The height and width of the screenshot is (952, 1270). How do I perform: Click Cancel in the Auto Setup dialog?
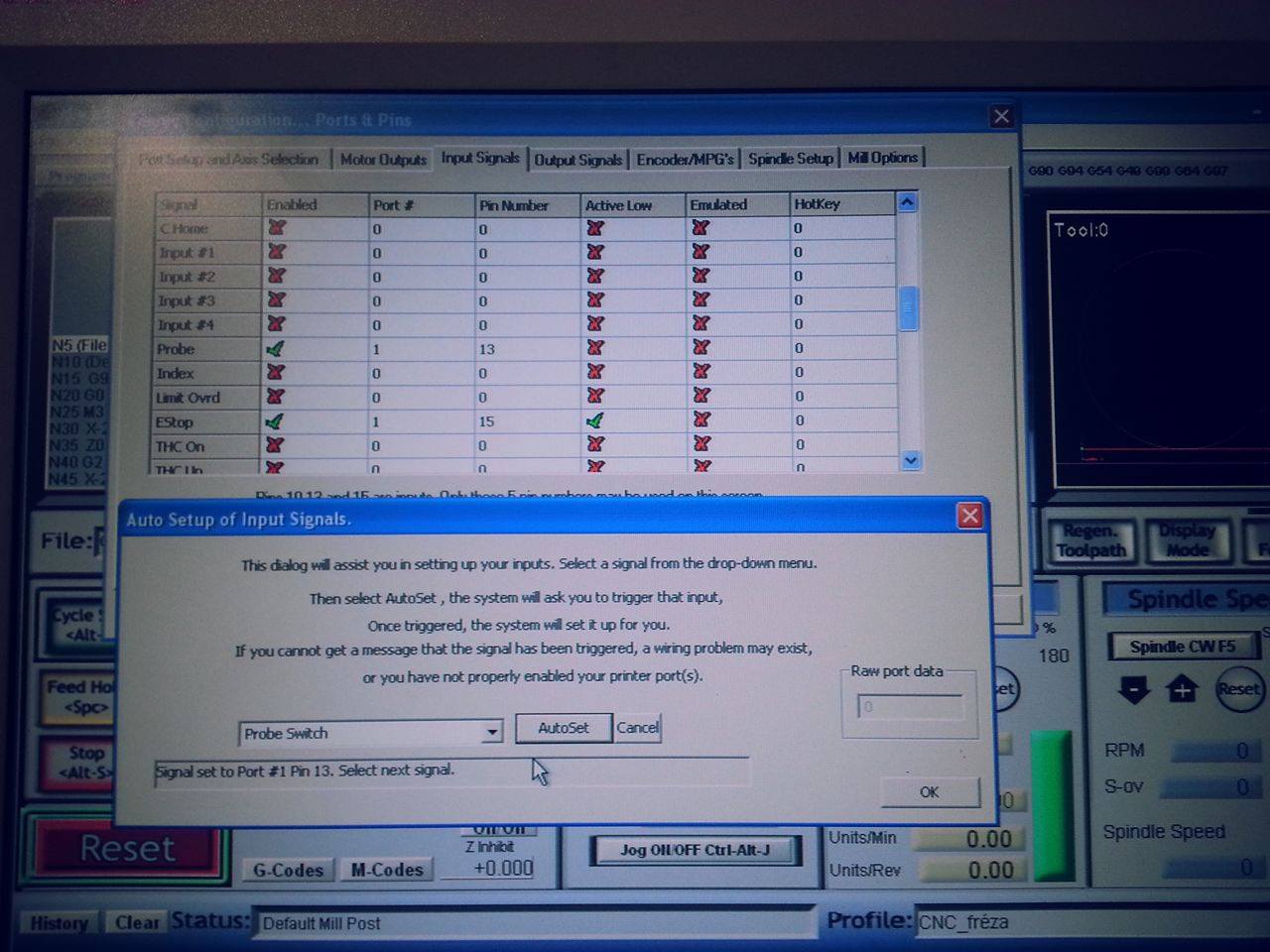[x=637, y=728]
